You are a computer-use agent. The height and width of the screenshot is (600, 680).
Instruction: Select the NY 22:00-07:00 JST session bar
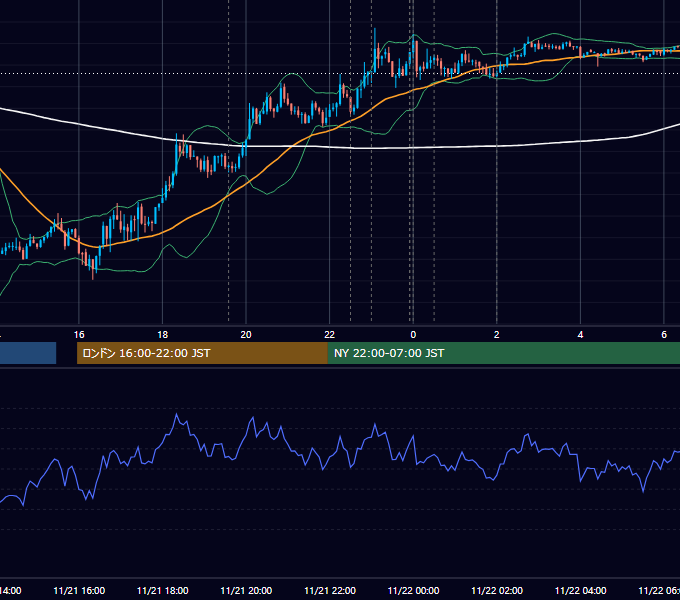click(503, 353)
